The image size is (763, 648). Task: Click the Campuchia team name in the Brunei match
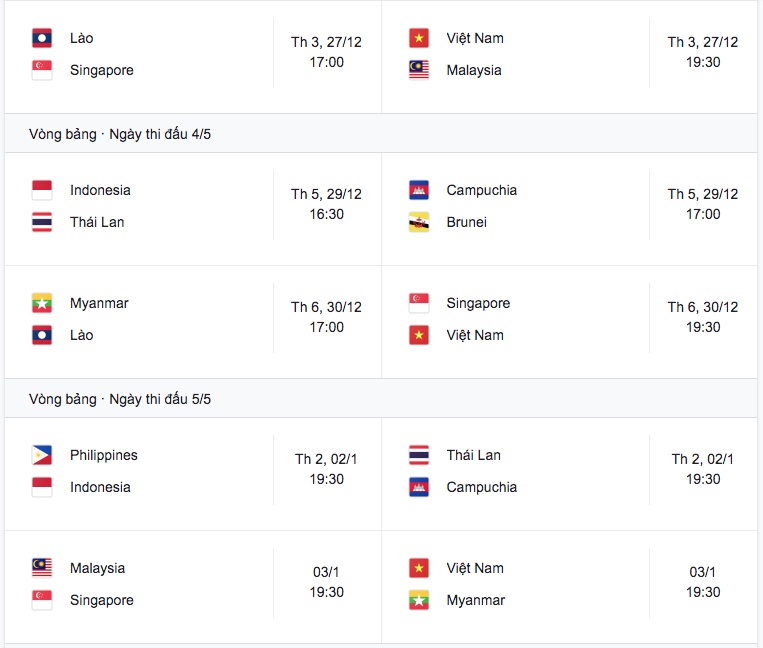click(481, 190)
